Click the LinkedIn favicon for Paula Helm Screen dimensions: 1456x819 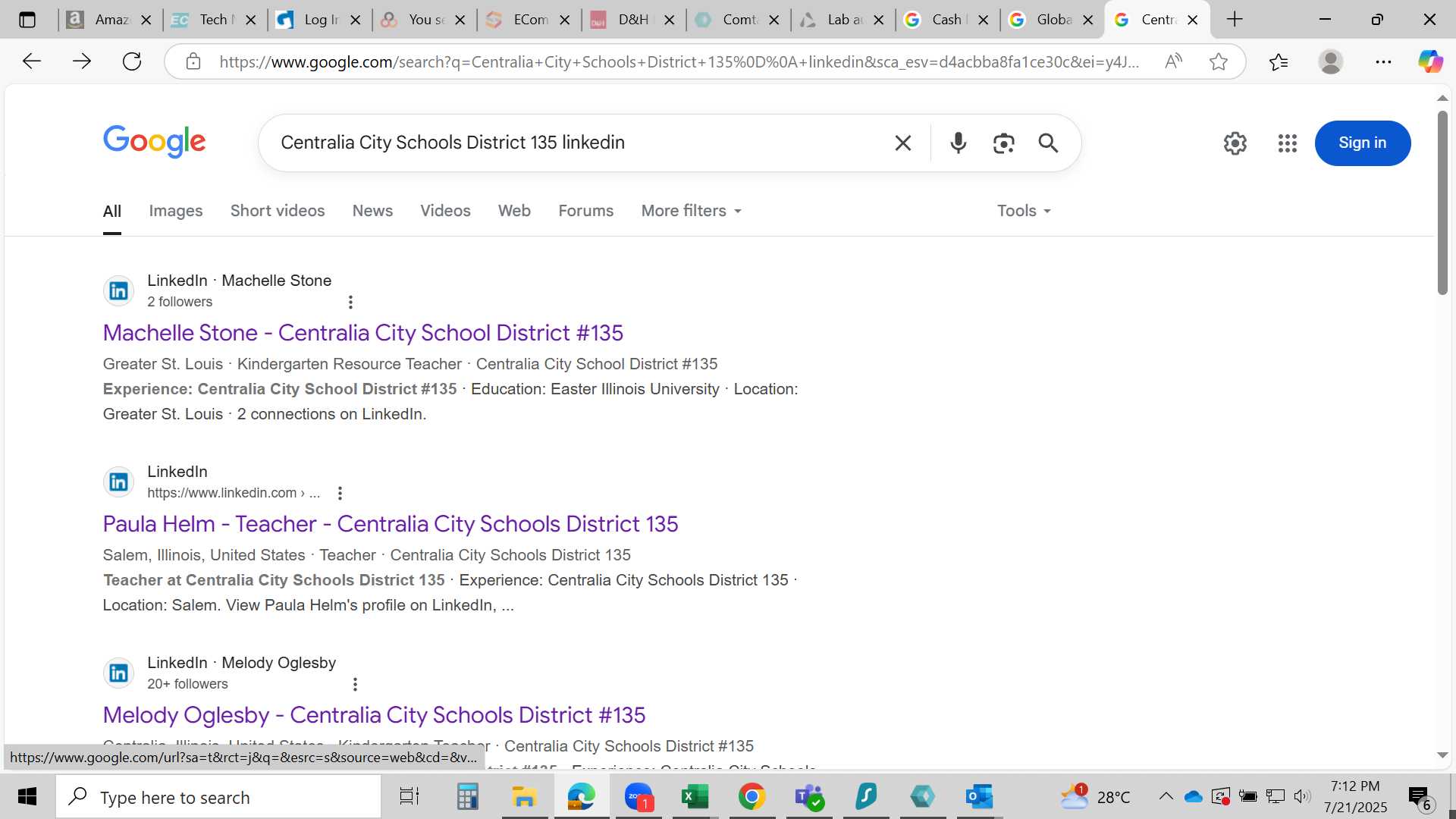119,482
